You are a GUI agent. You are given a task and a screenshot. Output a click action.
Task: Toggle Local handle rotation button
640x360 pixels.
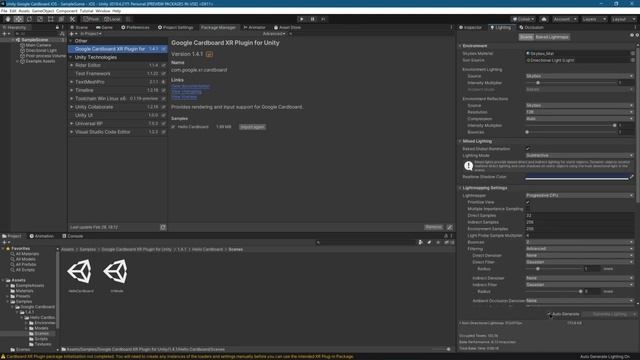click(112, 19)
